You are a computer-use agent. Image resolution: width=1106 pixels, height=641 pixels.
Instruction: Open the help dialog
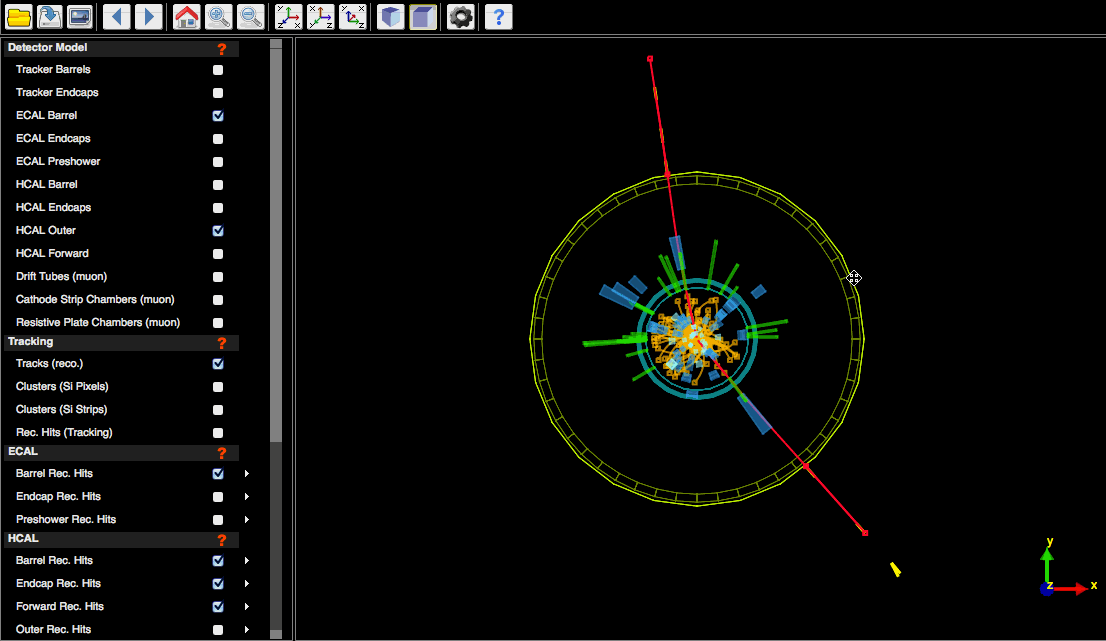coord(498,16)
